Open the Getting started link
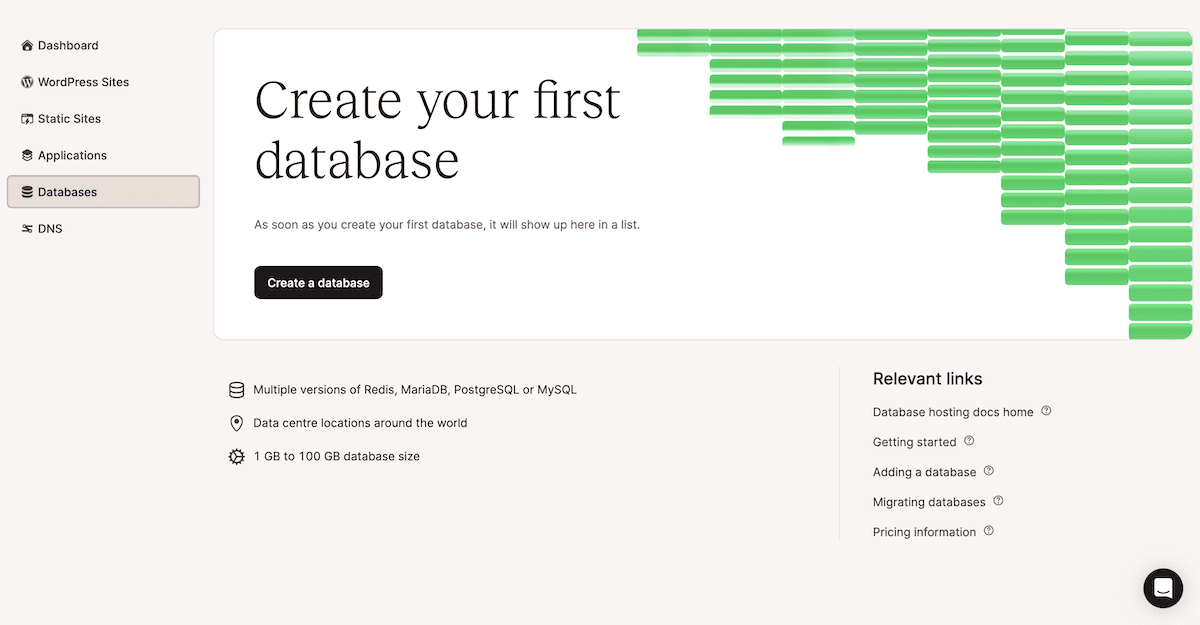This screenshot has height=625, width=1200. (x=914, y=441)
